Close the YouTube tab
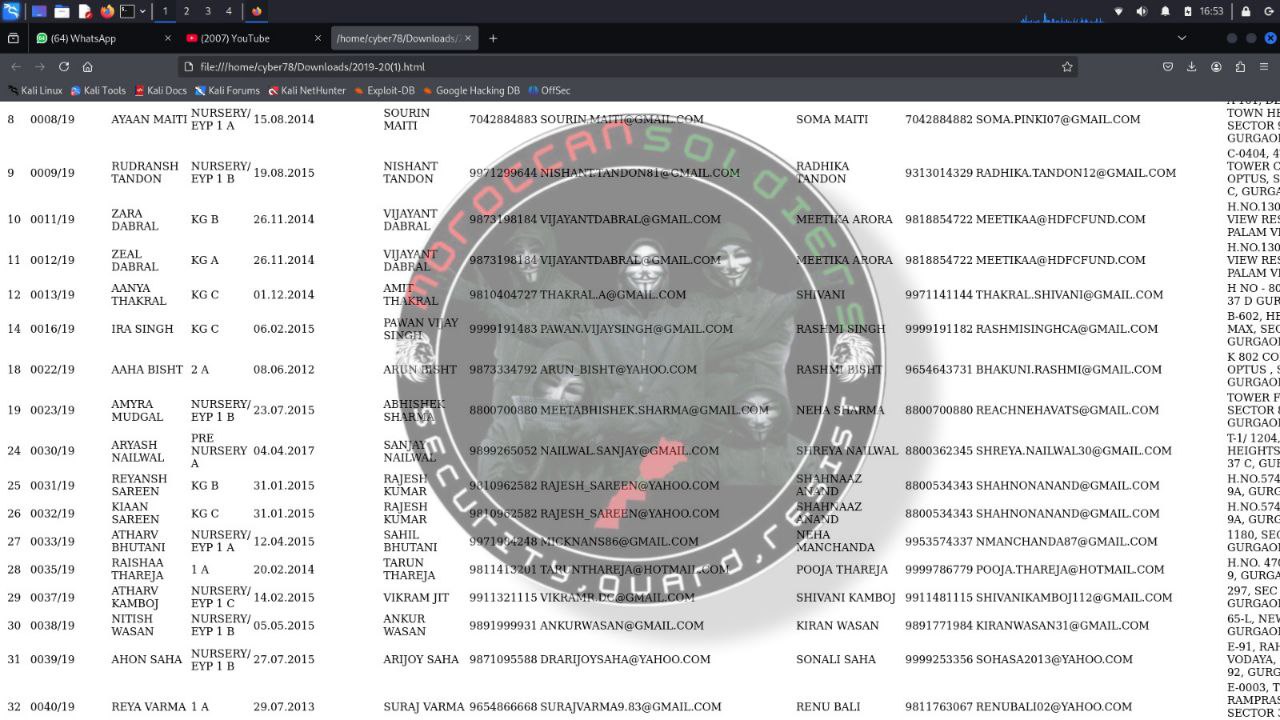 pyautogui.click(x=318, y=38)
